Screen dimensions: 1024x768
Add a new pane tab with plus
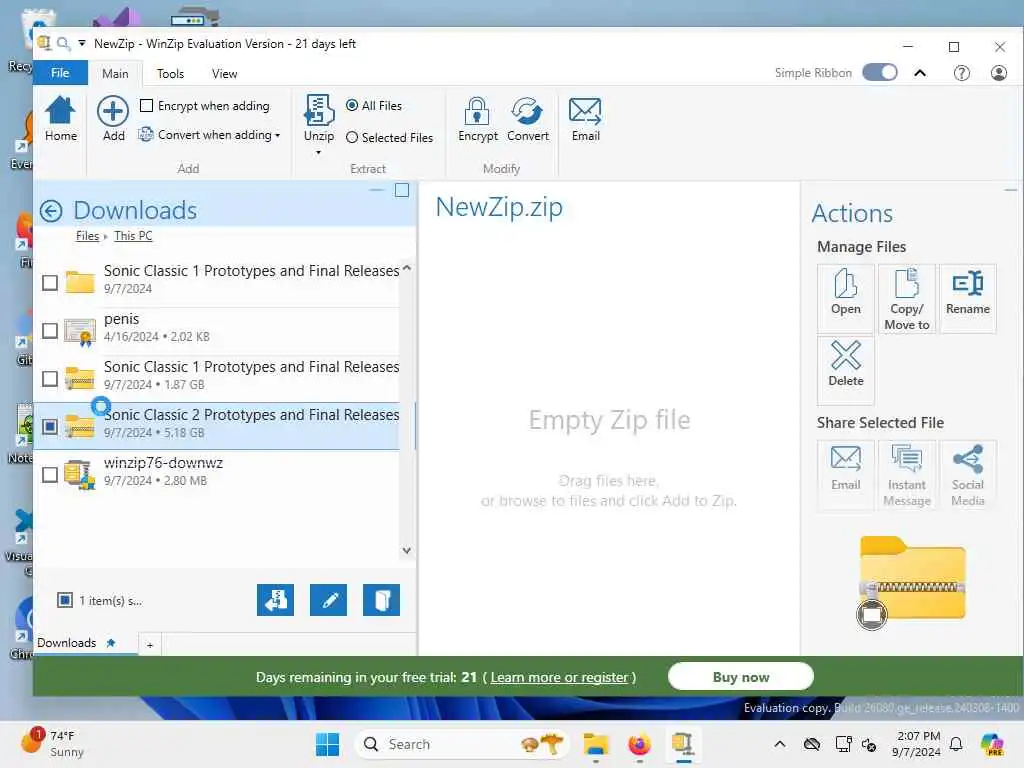pos(150,645)
